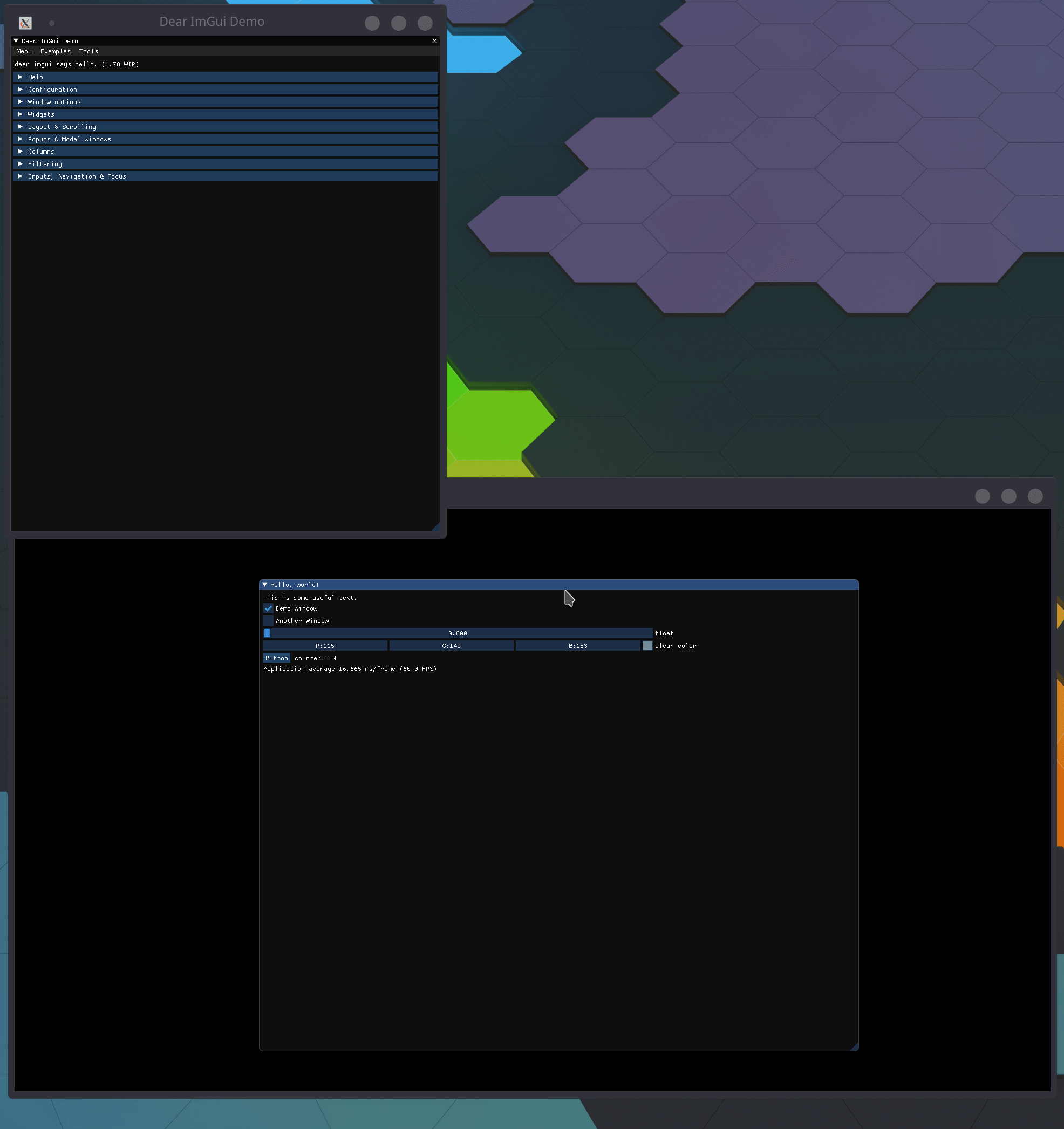Click the G:140 color field
The image size is (1064, 1129).
click(451, 646)
